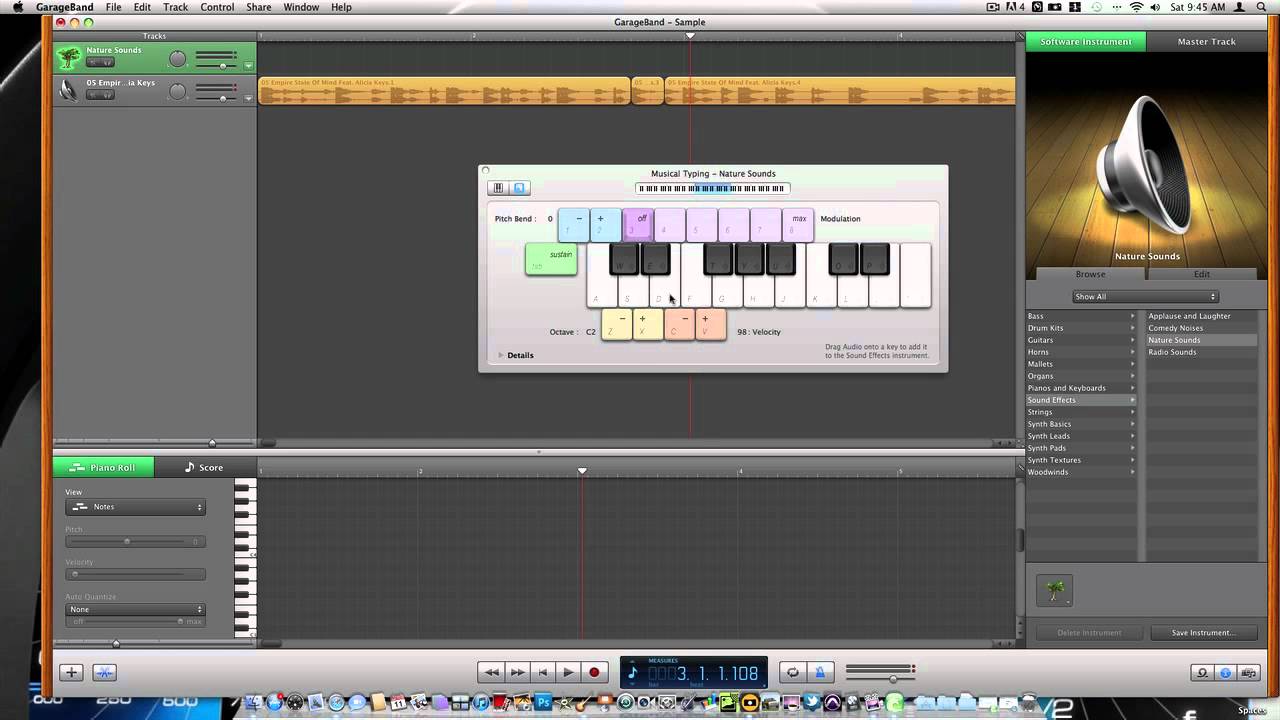
Task: Solo the 05 Empir...ia Keys track
Action: [107, 96]
